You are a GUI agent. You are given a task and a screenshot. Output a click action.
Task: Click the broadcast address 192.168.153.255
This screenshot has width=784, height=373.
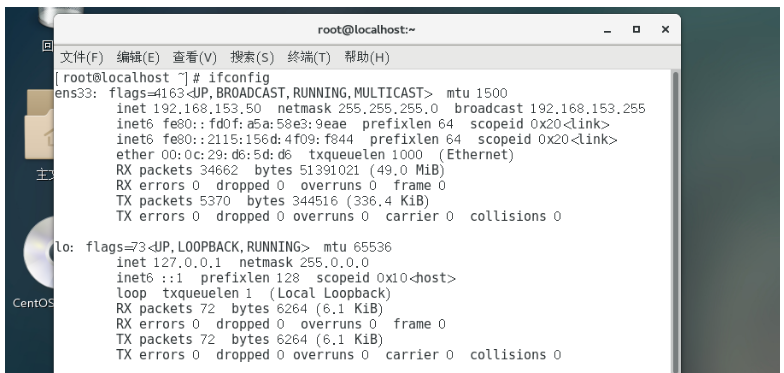coord(588,108)
